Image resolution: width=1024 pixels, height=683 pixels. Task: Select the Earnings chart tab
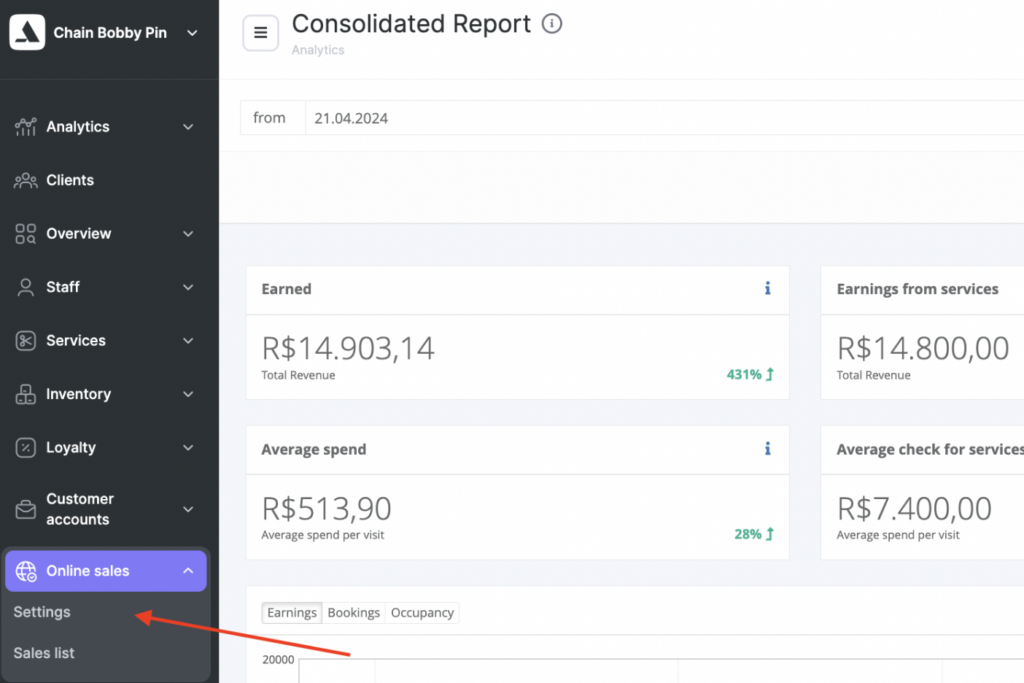[x=292, y=613]
